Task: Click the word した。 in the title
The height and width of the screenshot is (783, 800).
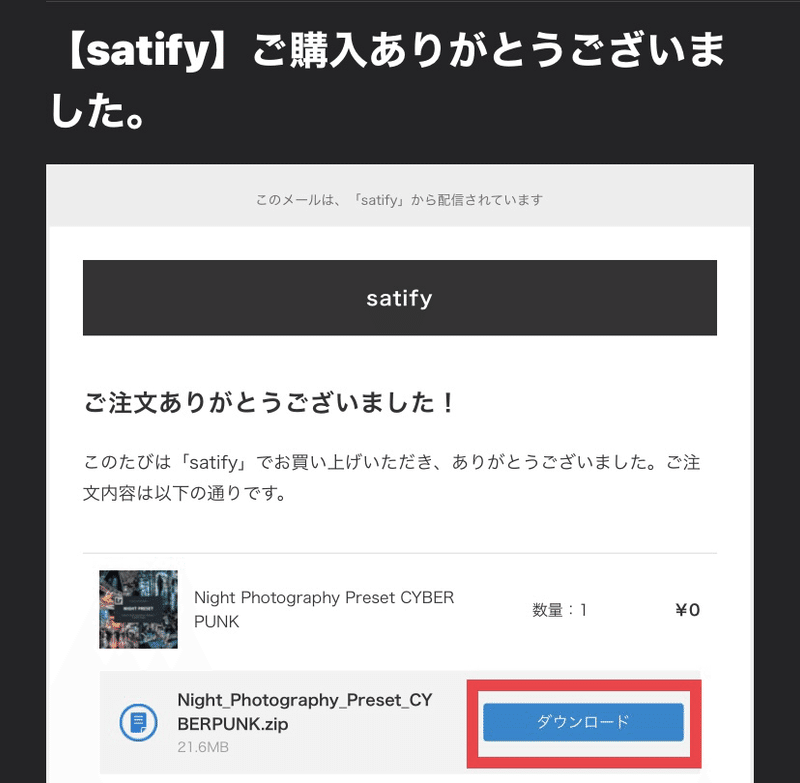Action: (x=98, y=111)
